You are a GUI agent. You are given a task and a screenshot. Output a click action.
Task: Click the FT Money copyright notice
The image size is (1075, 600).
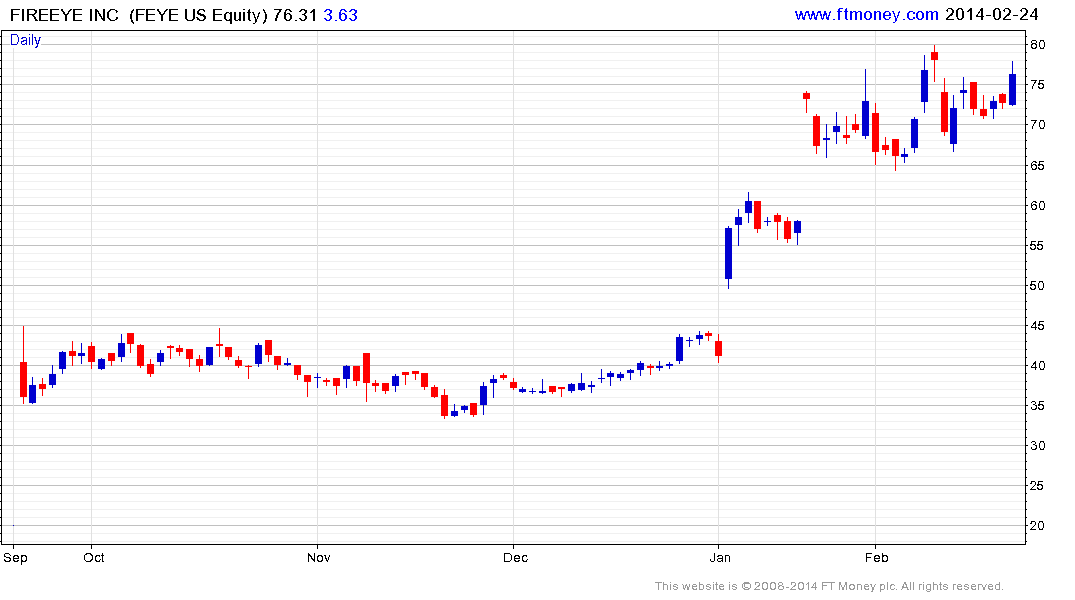click(829, 586)
